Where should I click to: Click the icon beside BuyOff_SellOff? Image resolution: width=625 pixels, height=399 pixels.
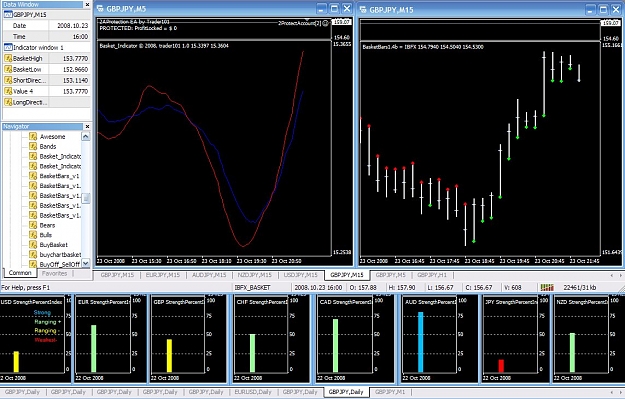33,264
